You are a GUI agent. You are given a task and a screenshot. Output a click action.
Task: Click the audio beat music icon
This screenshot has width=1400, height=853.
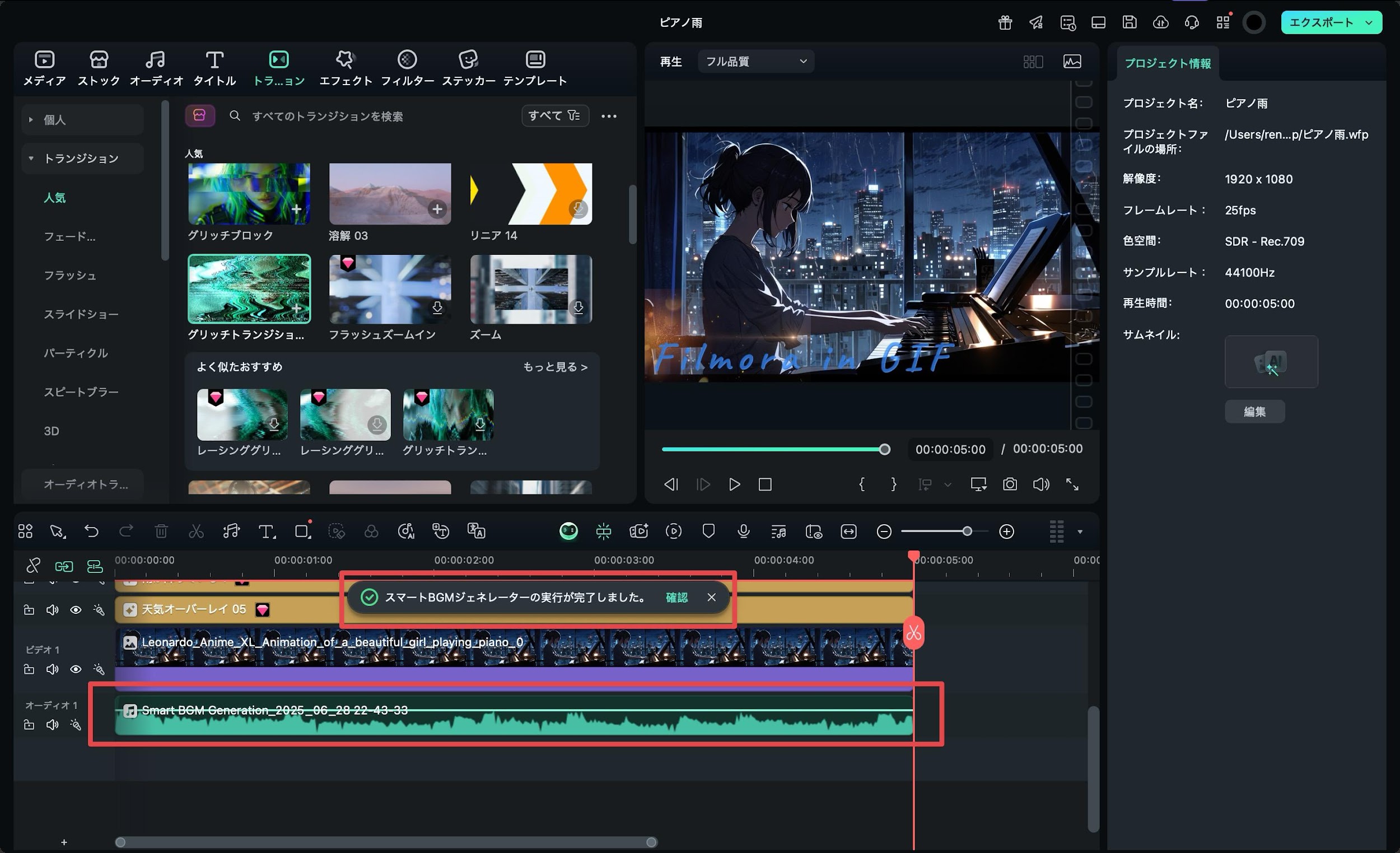tap(231, 532)
